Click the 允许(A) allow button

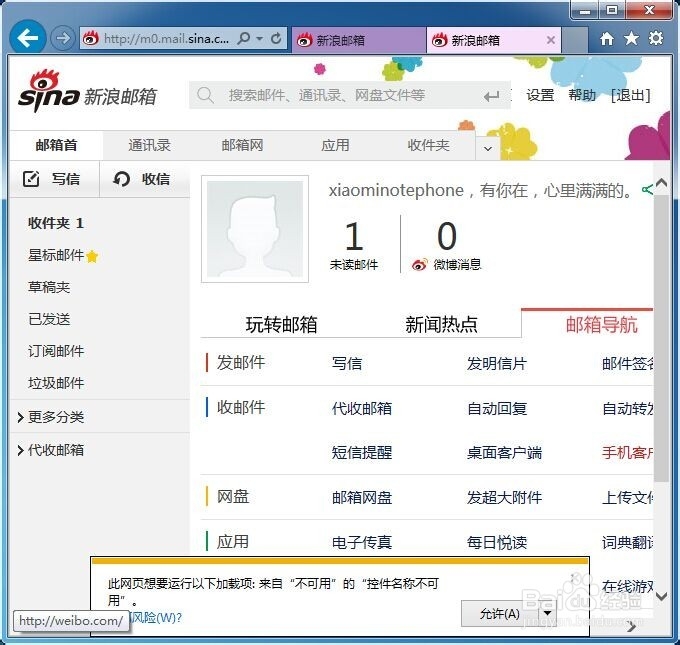pos(500,613)
